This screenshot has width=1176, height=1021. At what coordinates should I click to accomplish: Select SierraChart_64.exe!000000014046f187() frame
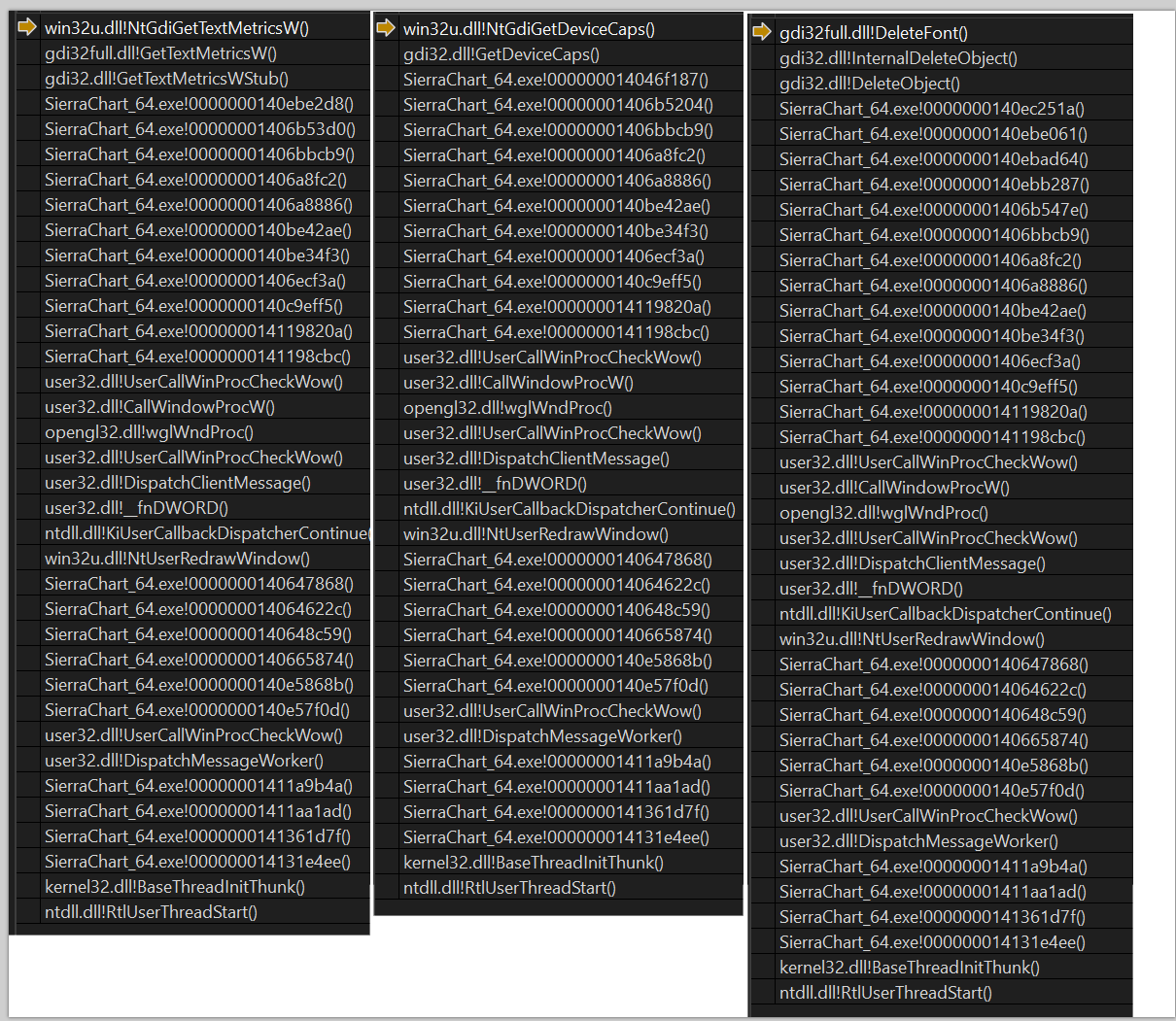pos(556,80)
